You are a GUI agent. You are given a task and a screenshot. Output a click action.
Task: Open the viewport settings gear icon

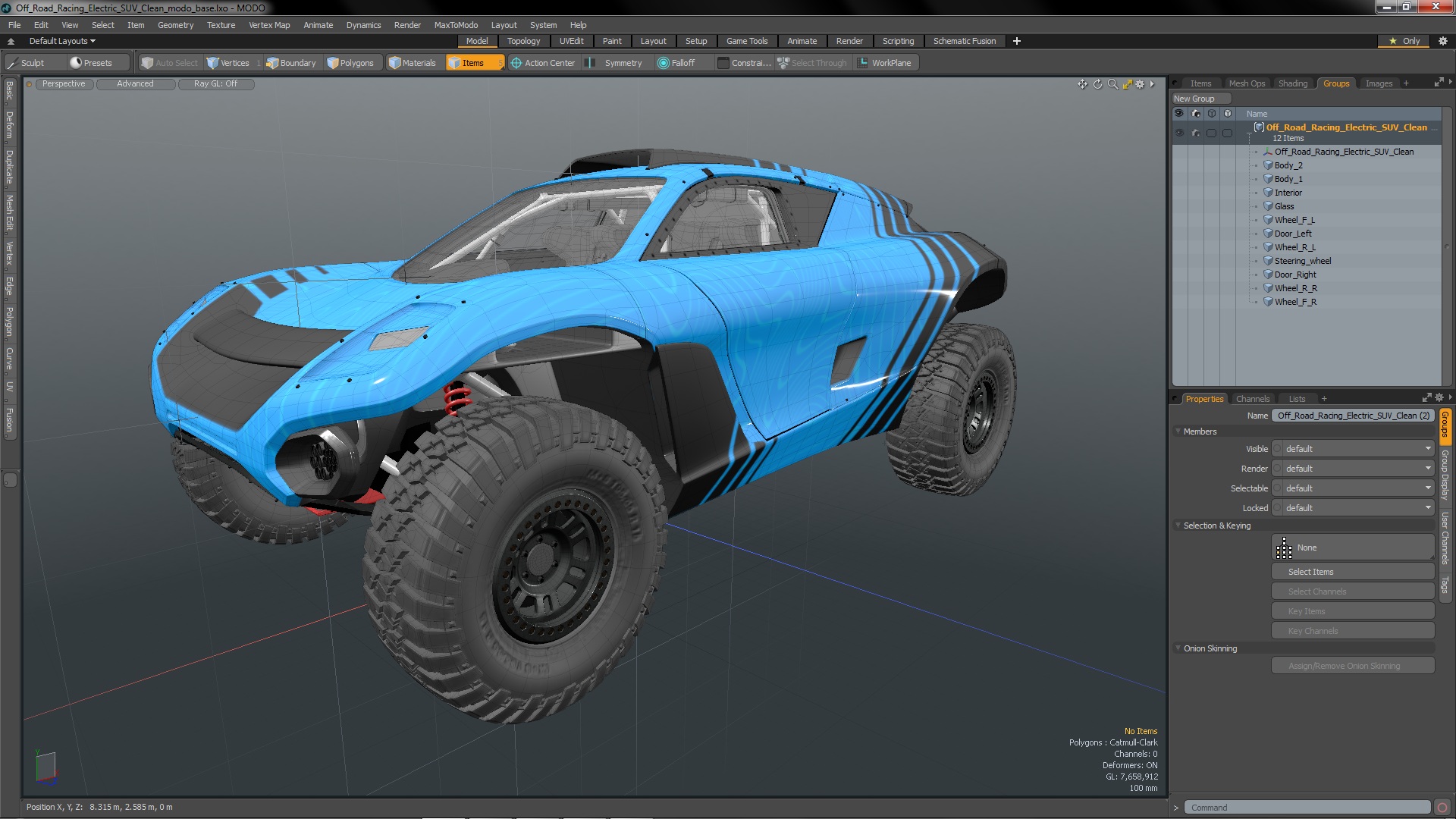(x=1140, y=84)
